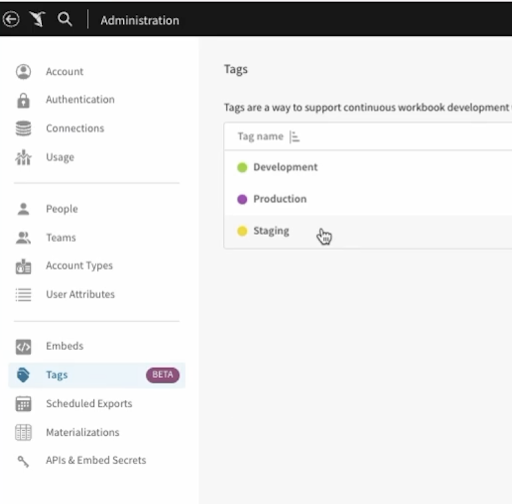The height and width of the screenshot is (504, 512).
Task: Click the Usage chart icon
Action: tap(23, 157)
